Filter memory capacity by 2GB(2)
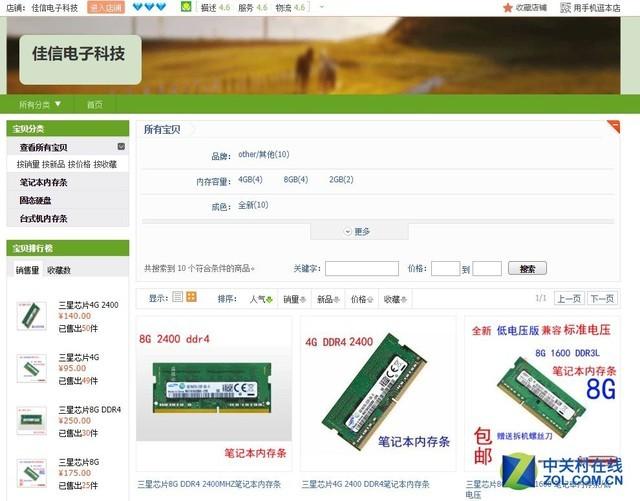 [341, 179]
